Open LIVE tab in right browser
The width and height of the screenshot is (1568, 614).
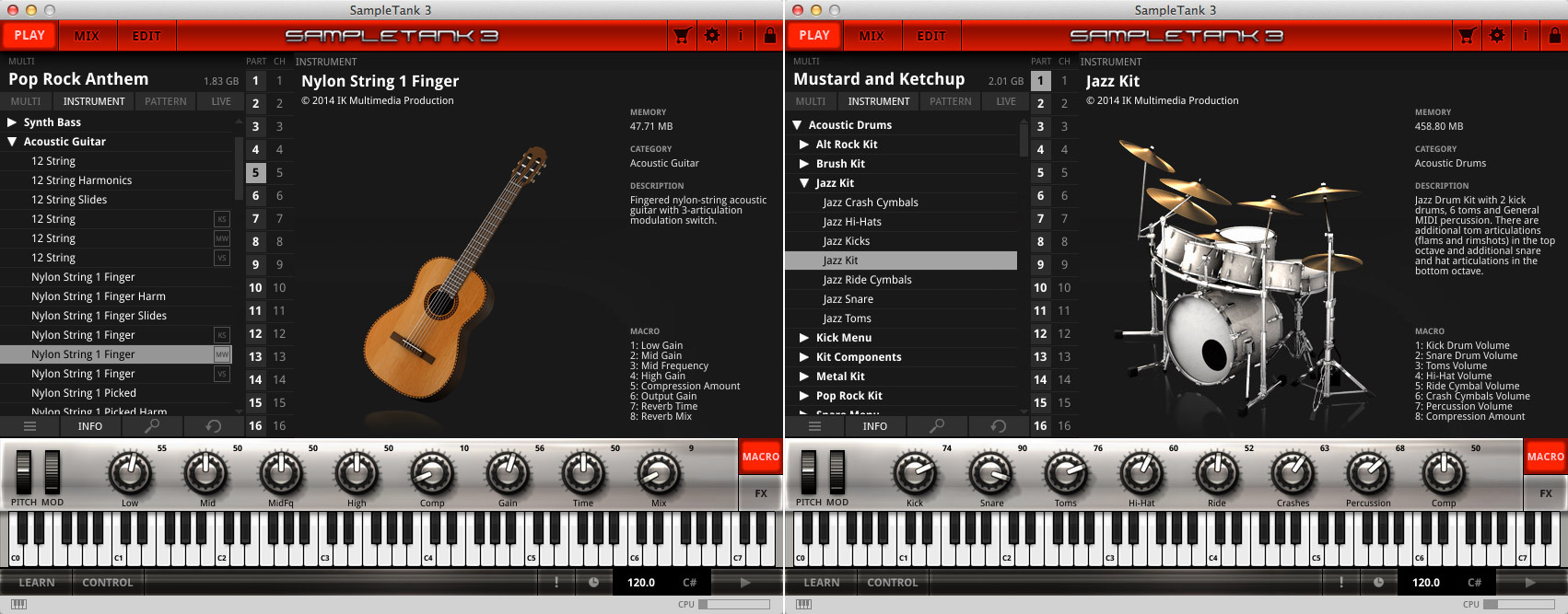(x=1006, y=101)
